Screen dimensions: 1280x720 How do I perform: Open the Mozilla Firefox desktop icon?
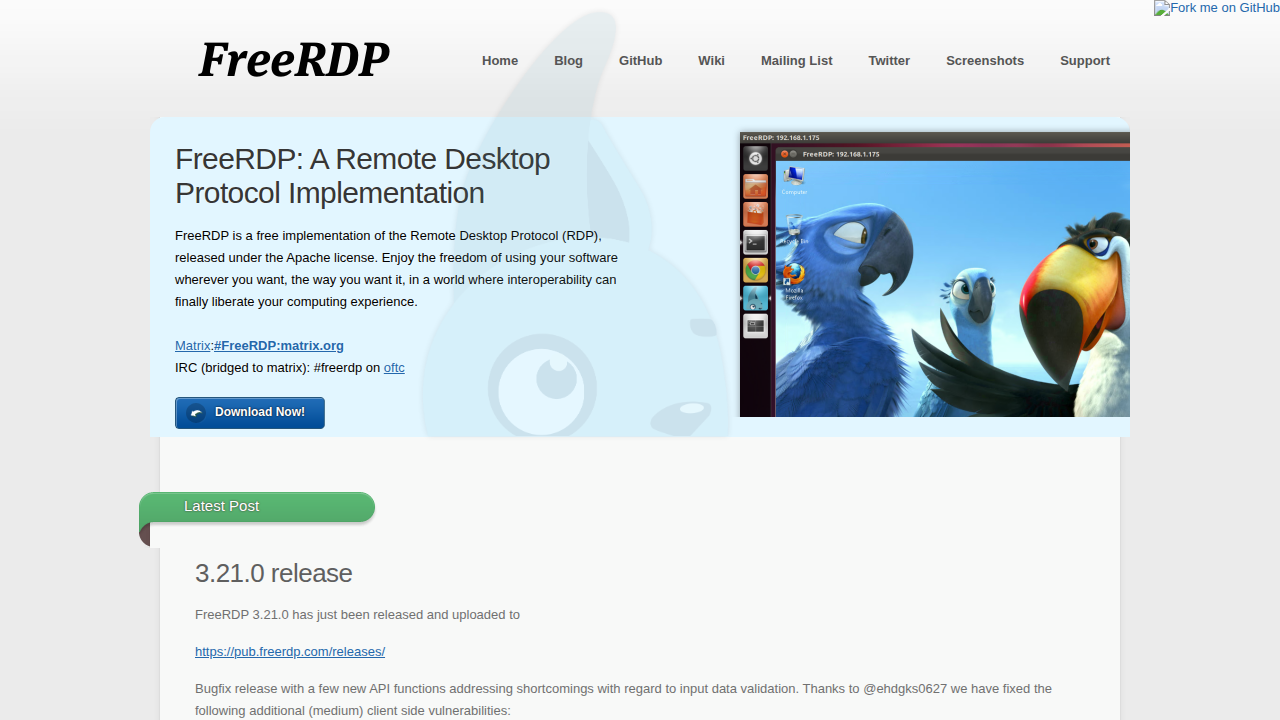pos(794,275)
